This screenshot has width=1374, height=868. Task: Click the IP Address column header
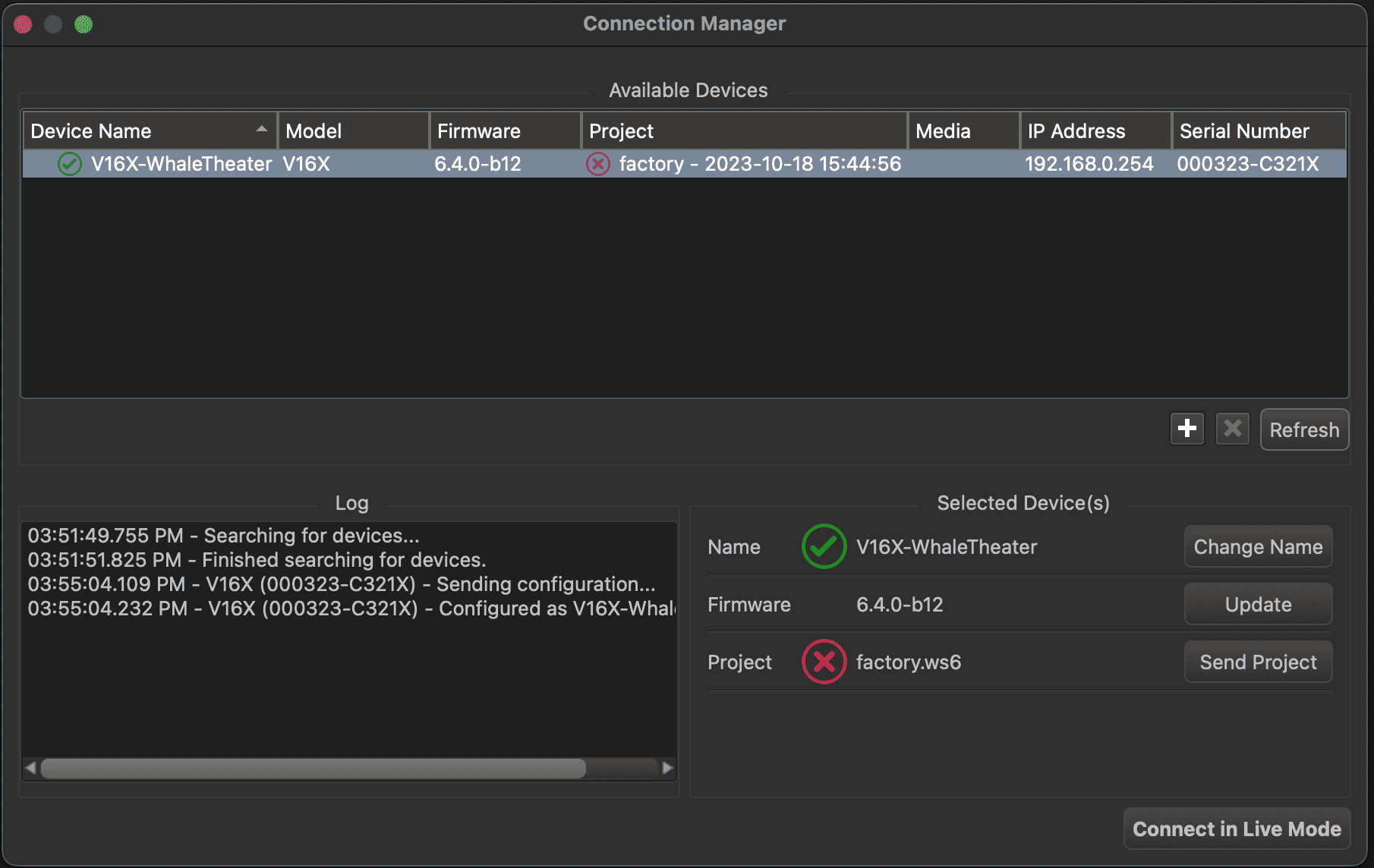1095,131
